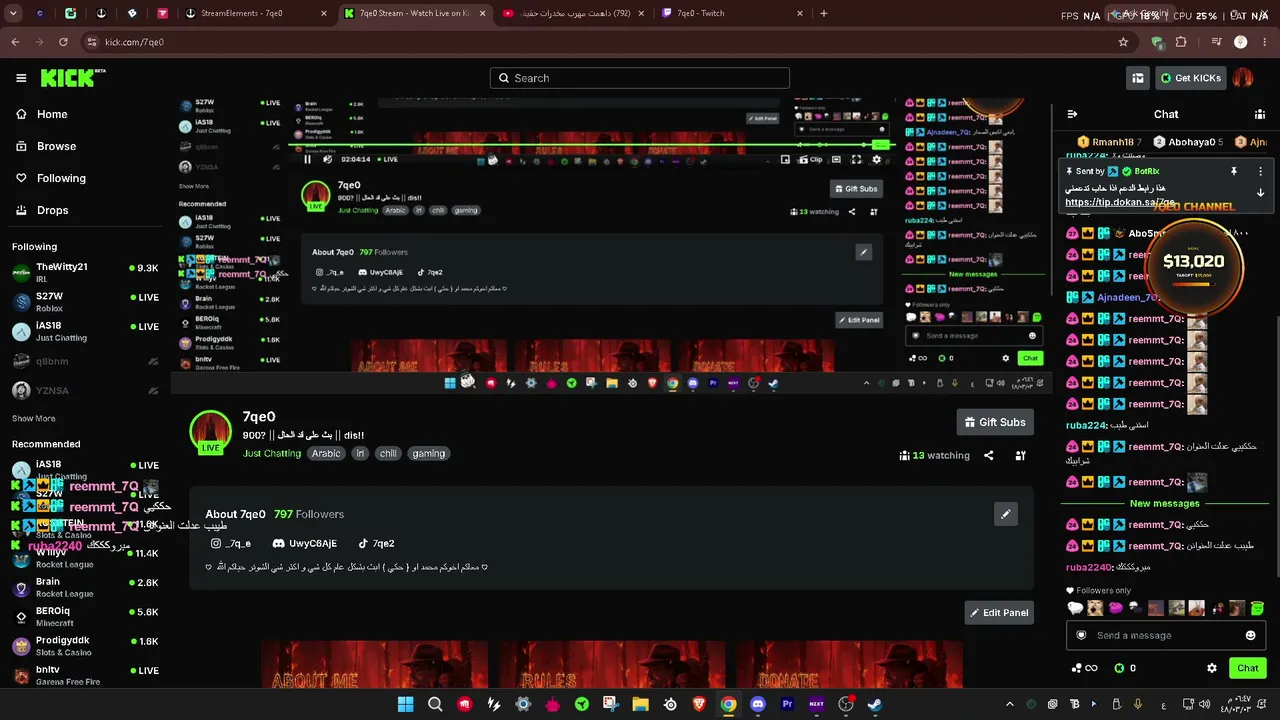Open a new browser tab
1280x720 pixels.
click(823, 14)
